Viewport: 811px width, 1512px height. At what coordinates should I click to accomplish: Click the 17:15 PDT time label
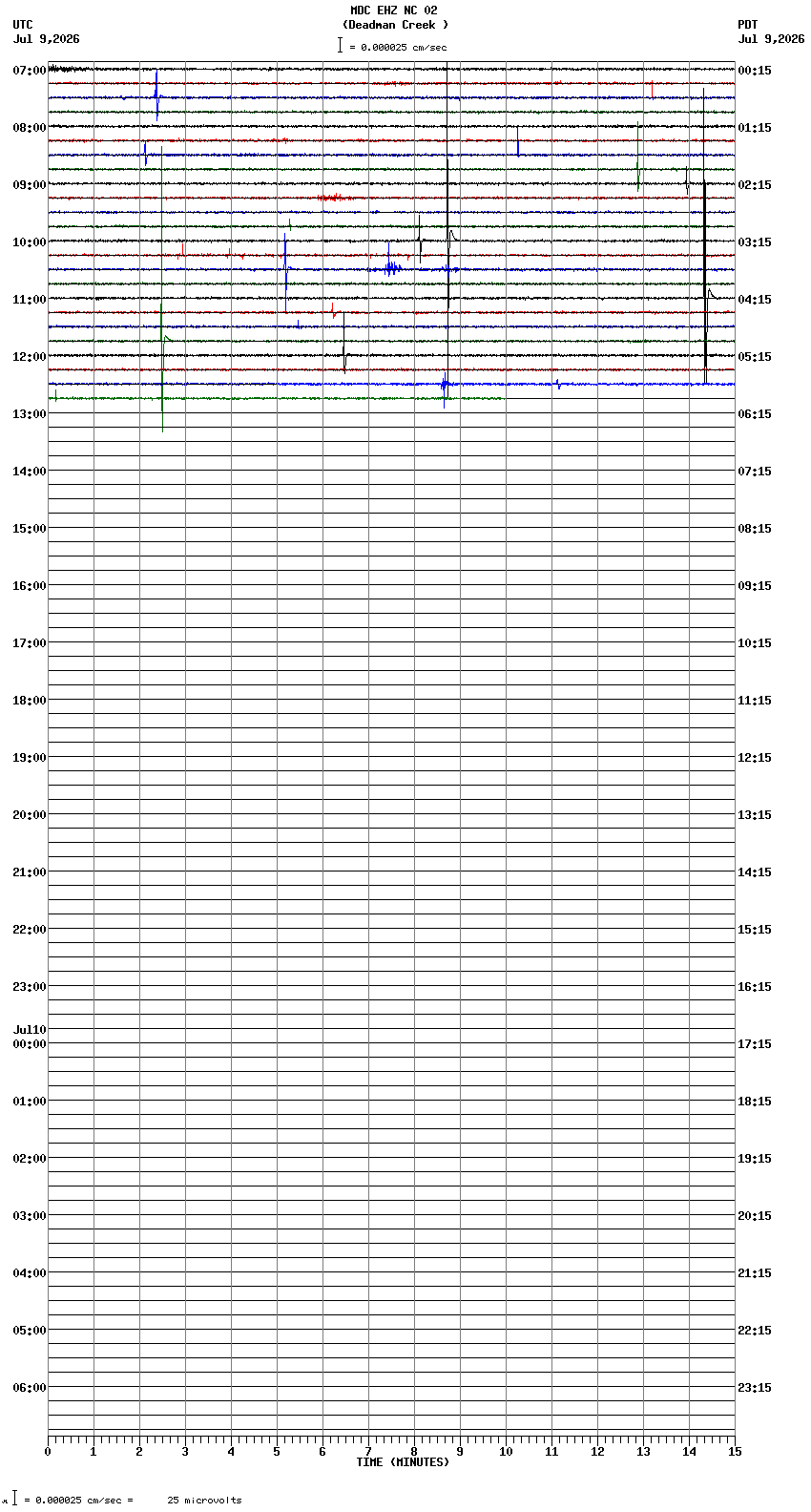(755, 1044)
